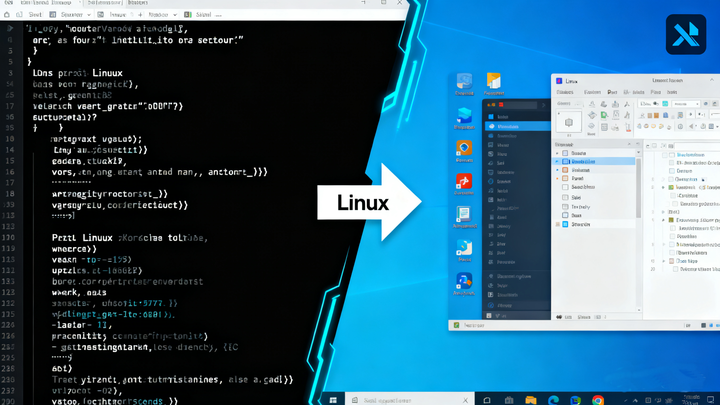Click the taskbar search box

tap(410, 400)
